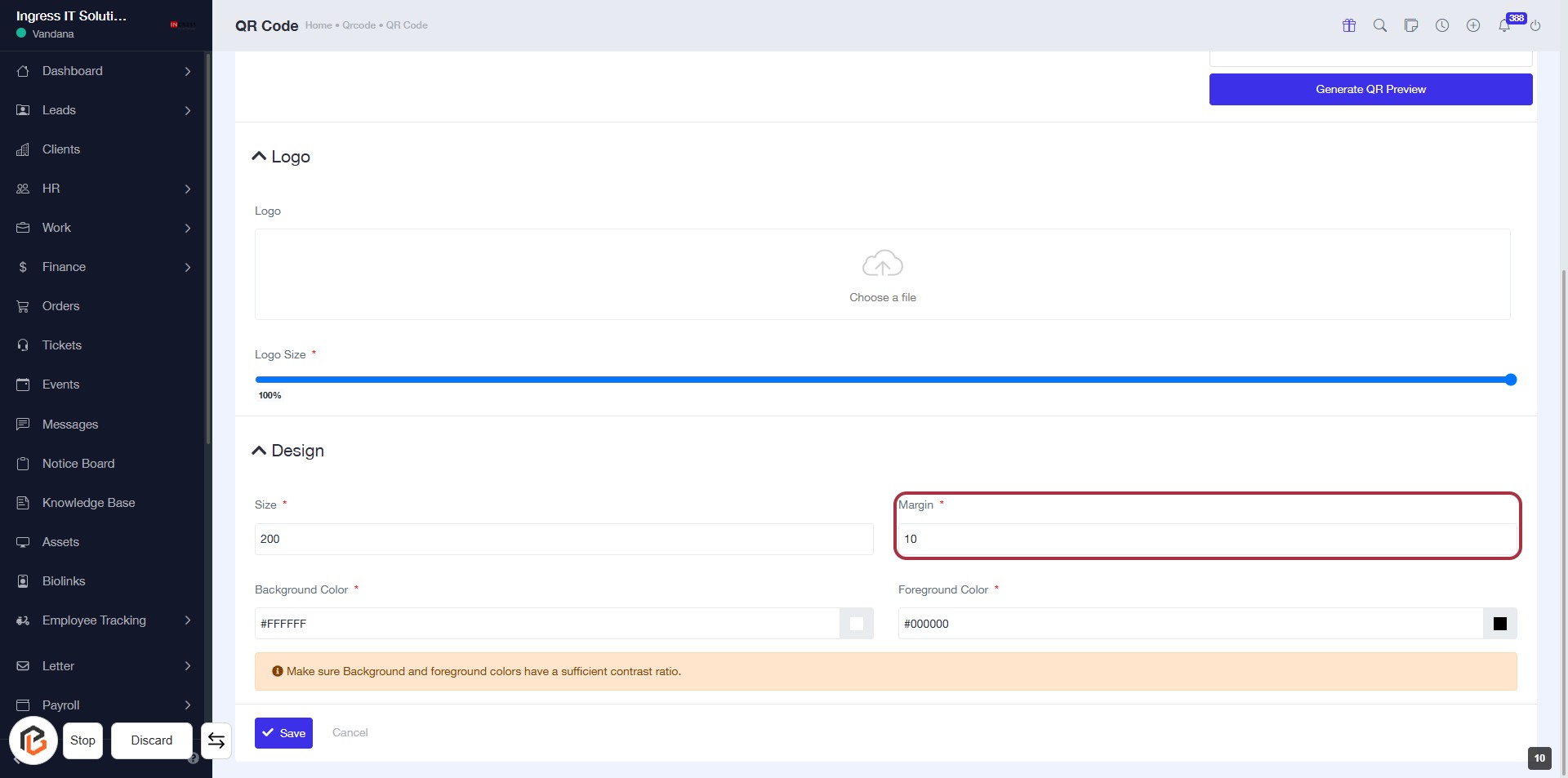This screenshot has height=778, width=1568.
Task: Click the swap arrows button near Discard
Action: (x=216, y=740)
